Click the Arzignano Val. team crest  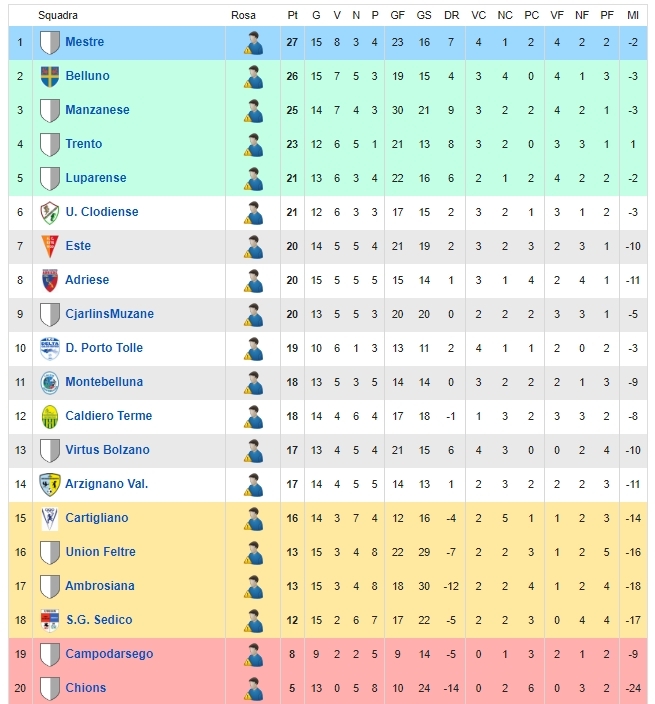[49, 484]
